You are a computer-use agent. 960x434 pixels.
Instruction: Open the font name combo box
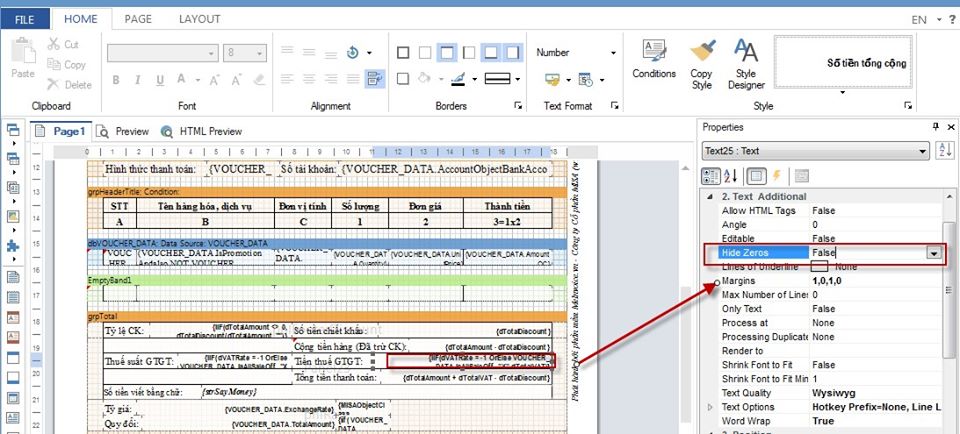pyautogui.click(x=162, y=53)
